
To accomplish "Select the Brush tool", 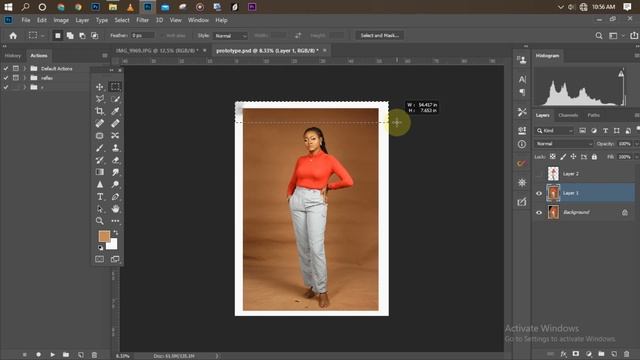I will point(99,148).
